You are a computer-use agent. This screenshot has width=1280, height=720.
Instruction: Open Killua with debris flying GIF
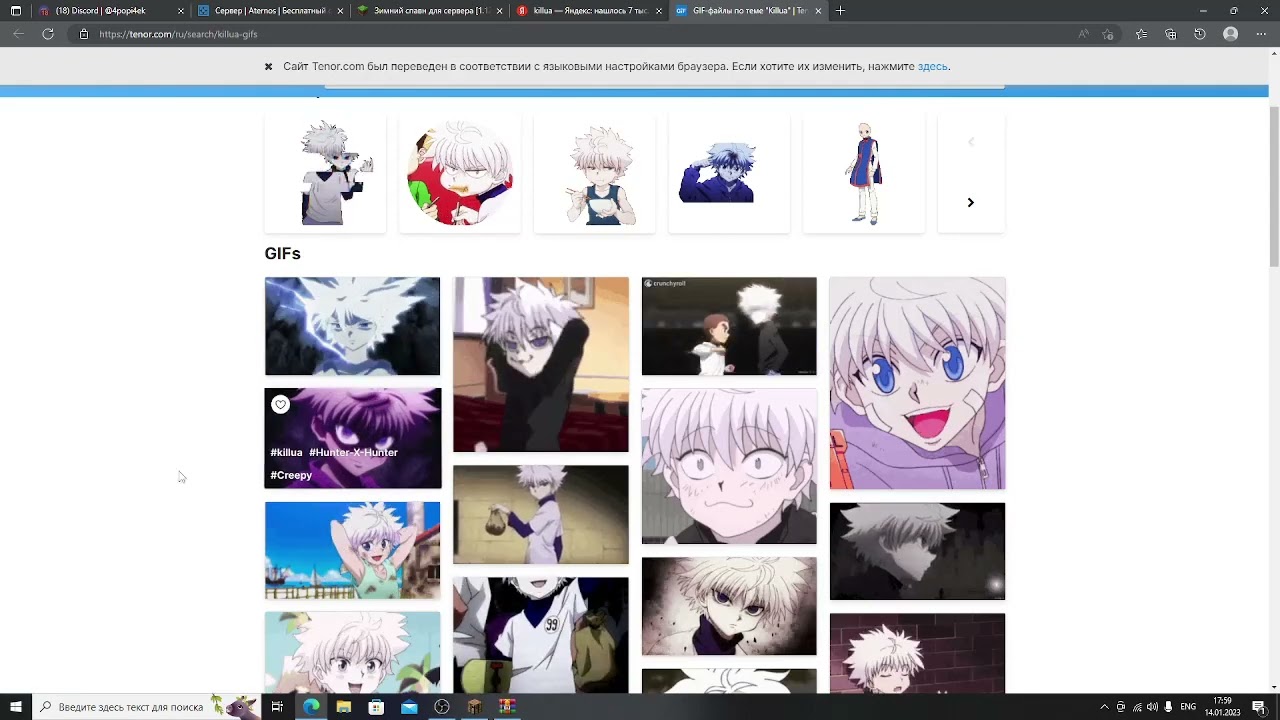729,606
